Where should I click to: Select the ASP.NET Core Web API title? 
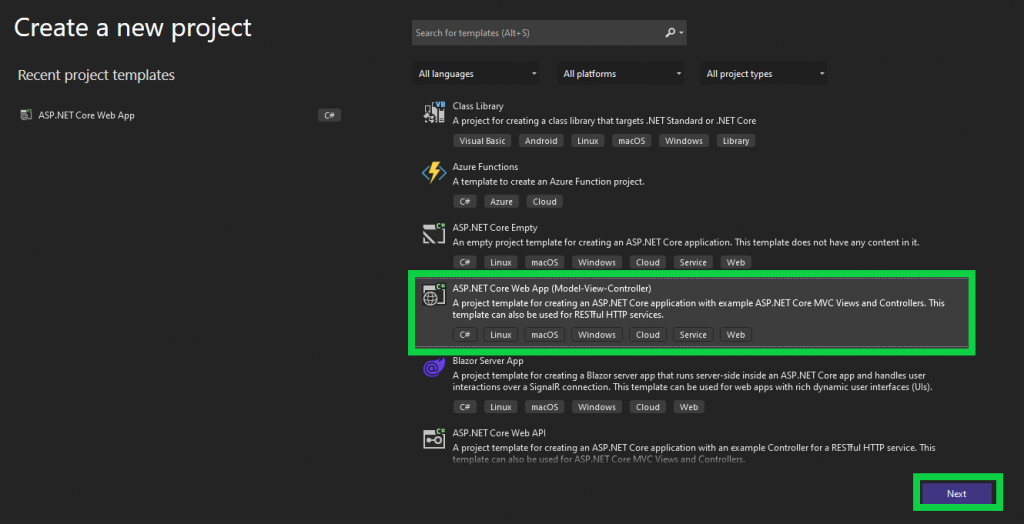coord(499,433)
